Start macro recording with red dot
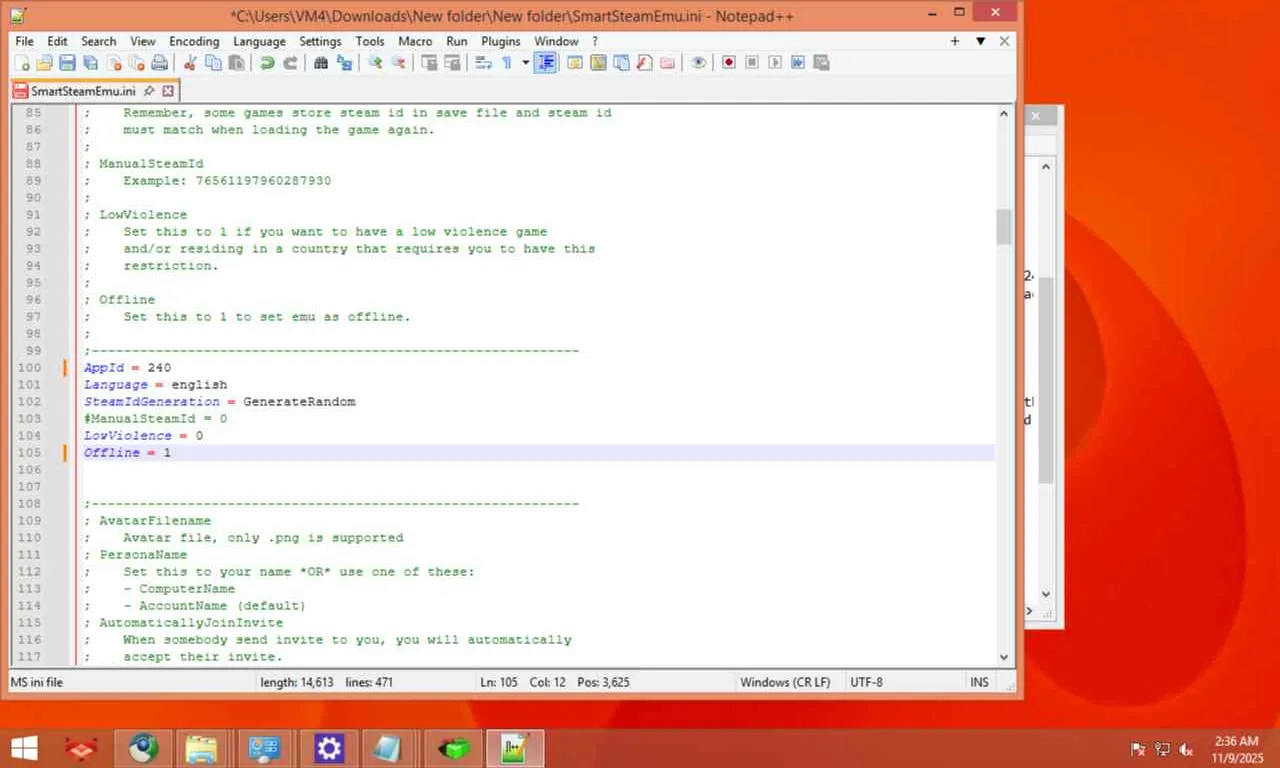 729,63
